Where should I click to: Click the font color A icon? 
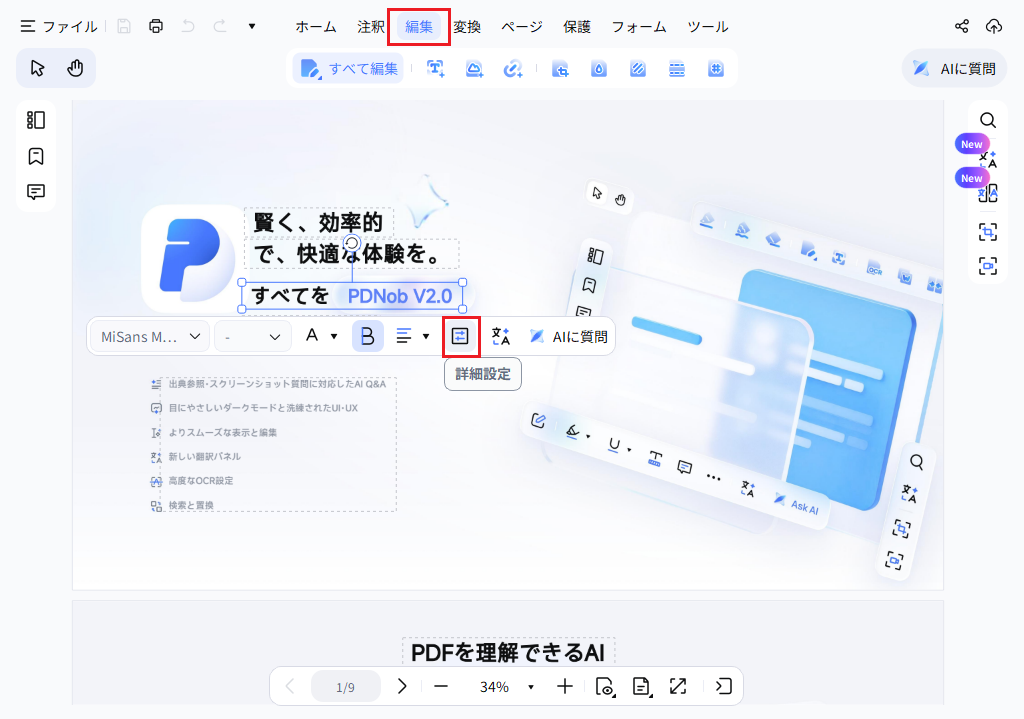coord(312,336)
